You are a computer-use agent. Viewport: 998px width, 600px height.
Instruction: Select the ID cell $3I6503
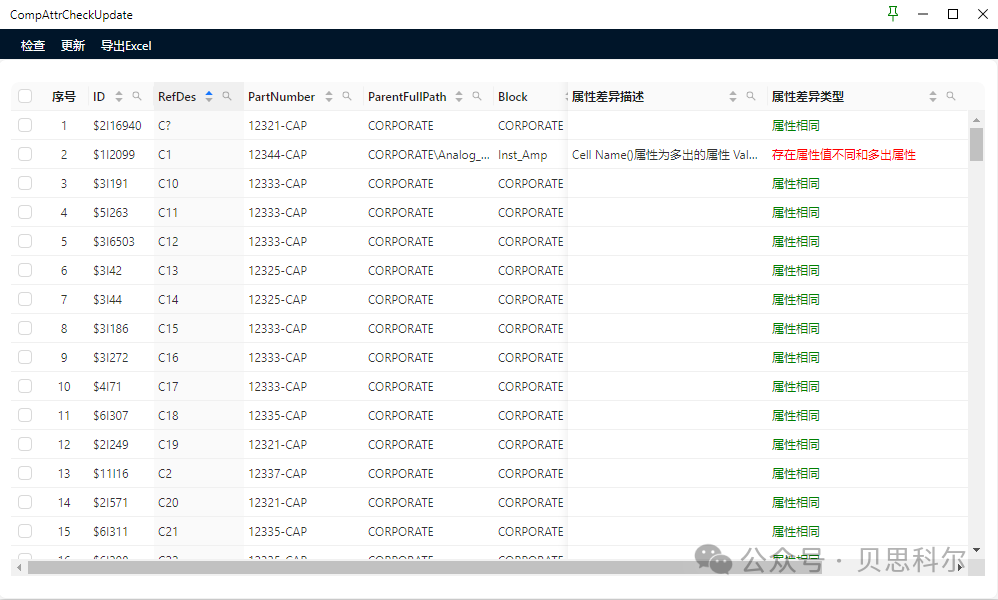[x=114, y=242]
